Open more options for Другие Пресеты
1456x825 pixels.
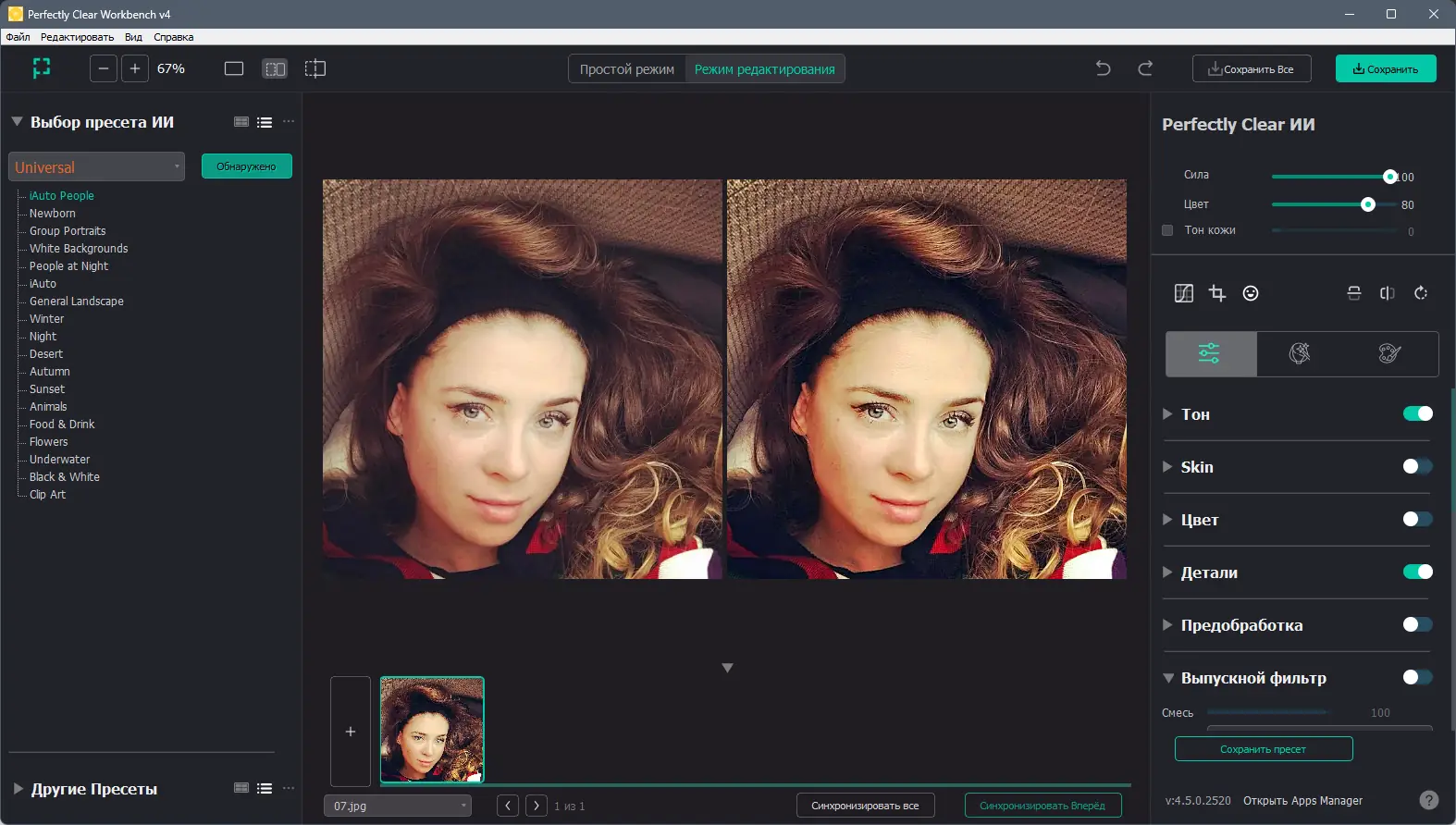point(289,788)
